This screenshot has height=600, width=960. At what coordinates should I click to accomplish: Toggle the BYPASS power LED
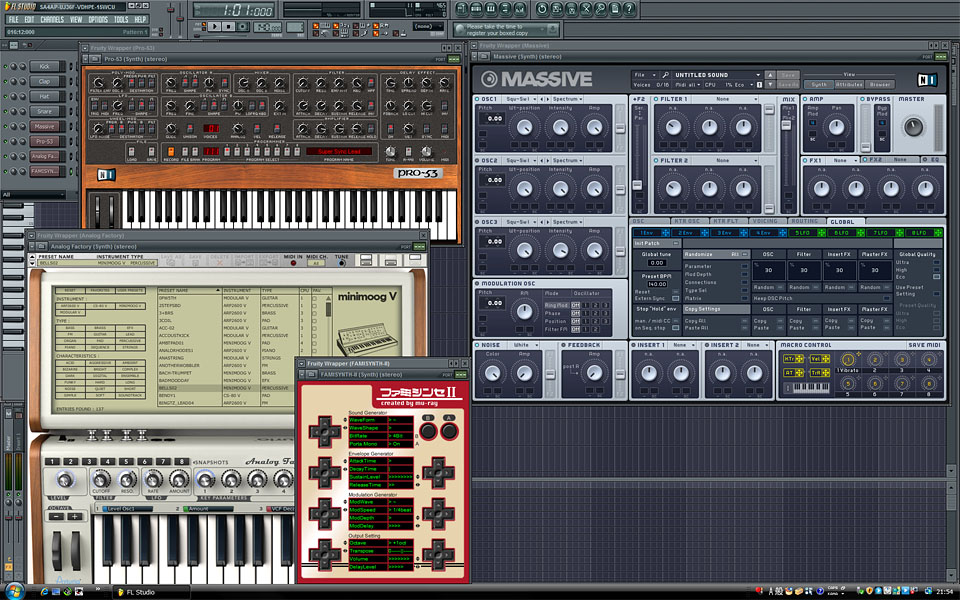(862, 99)
